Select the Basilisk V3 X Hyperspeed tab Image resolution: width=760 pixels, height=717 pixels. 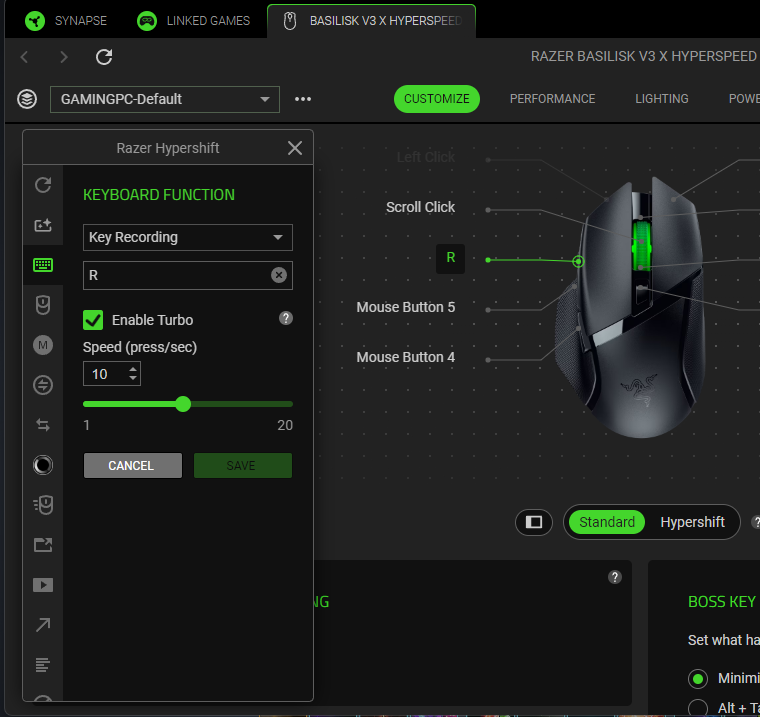point(371,21)
